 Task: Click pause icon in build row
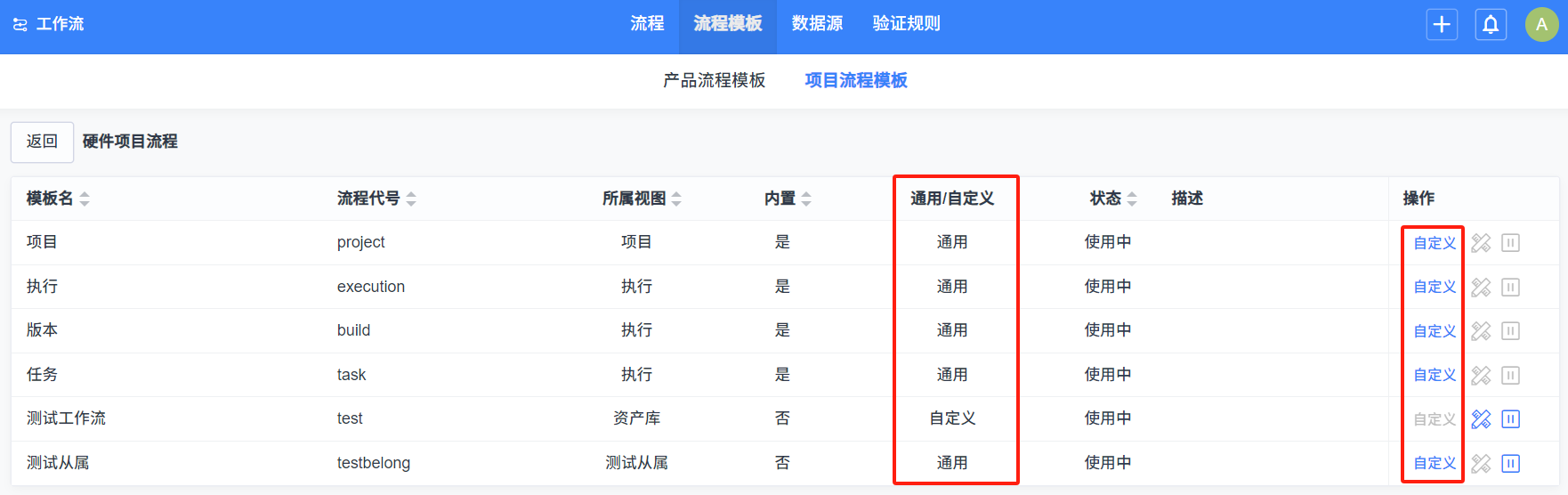pyautogui.click(x=1510, y=331)
